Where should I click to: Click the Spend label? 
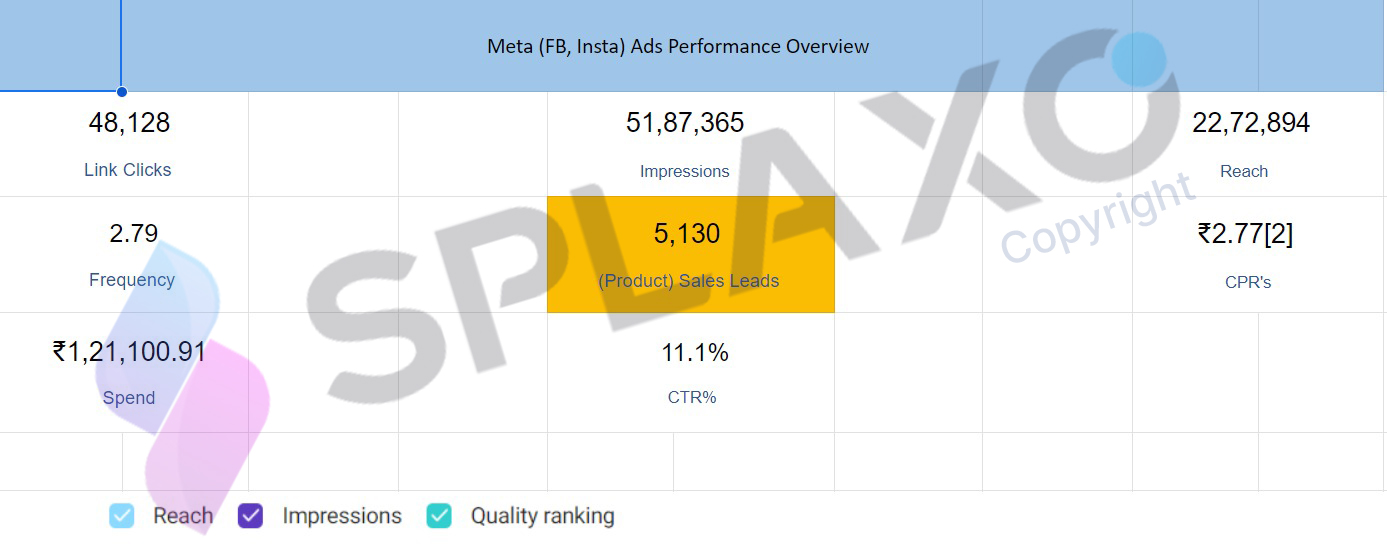click(129, 398)
